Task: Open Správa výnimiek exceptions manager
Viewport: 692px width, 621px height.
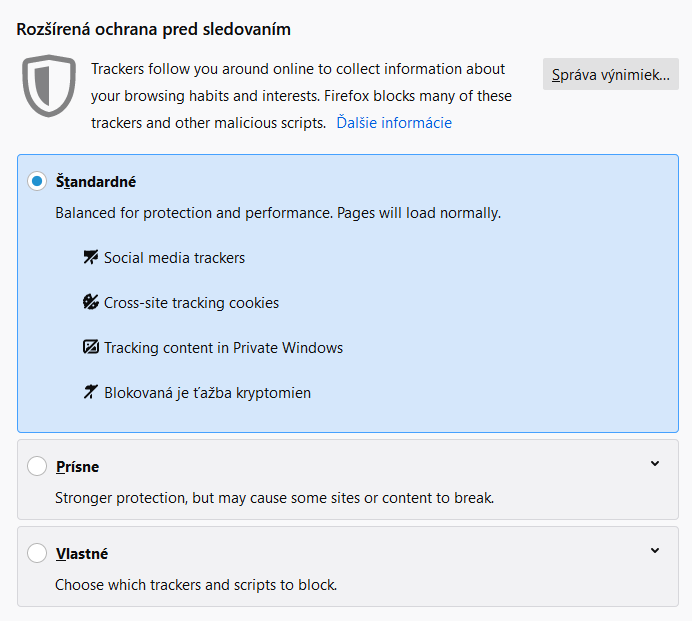Action: tap(610, 74)
